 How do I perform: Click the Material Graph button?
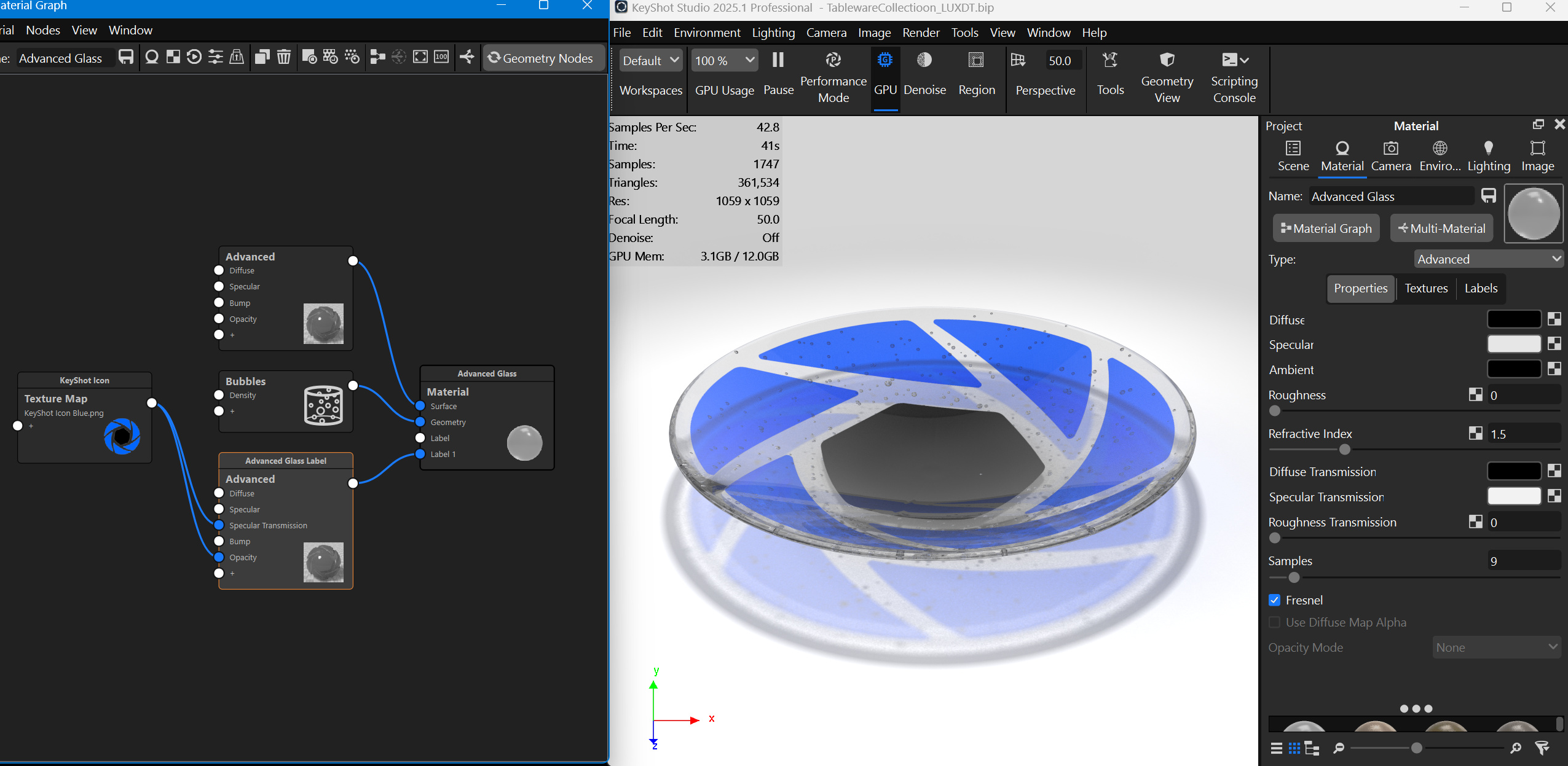coord(1326,229)
